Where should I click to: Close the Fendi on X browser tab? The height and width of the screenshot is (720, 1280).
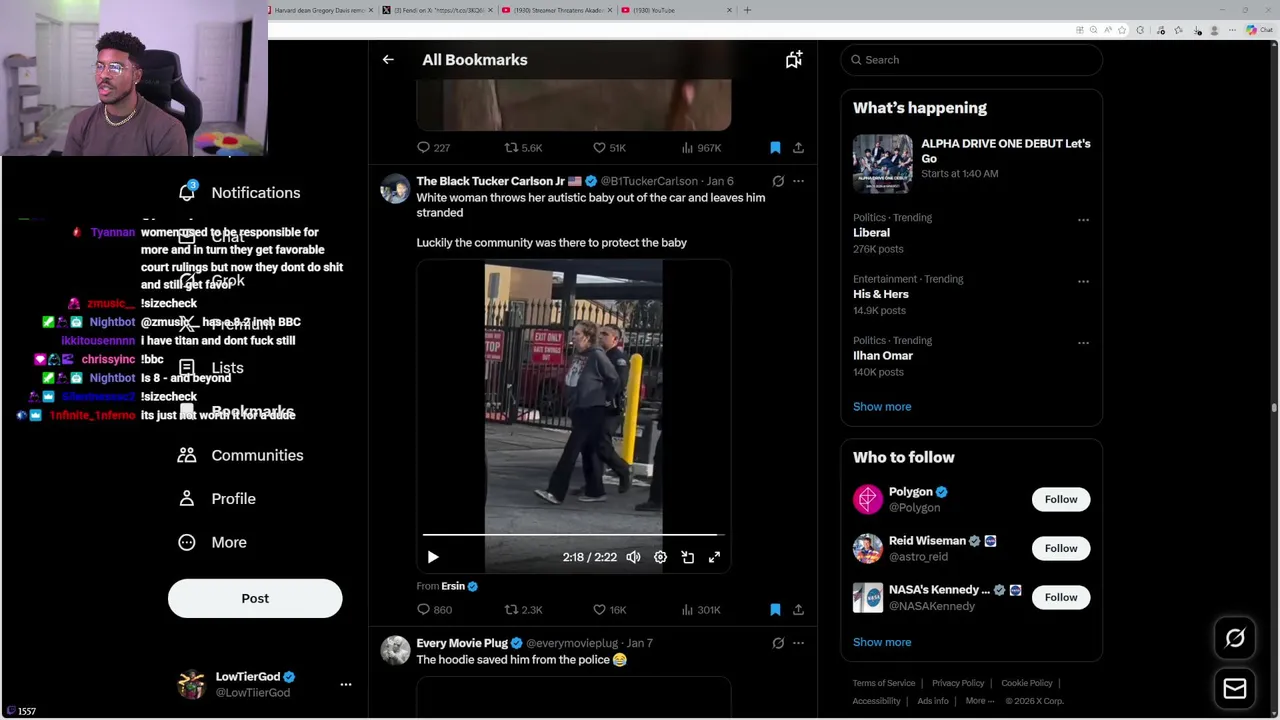coord(490,10)
